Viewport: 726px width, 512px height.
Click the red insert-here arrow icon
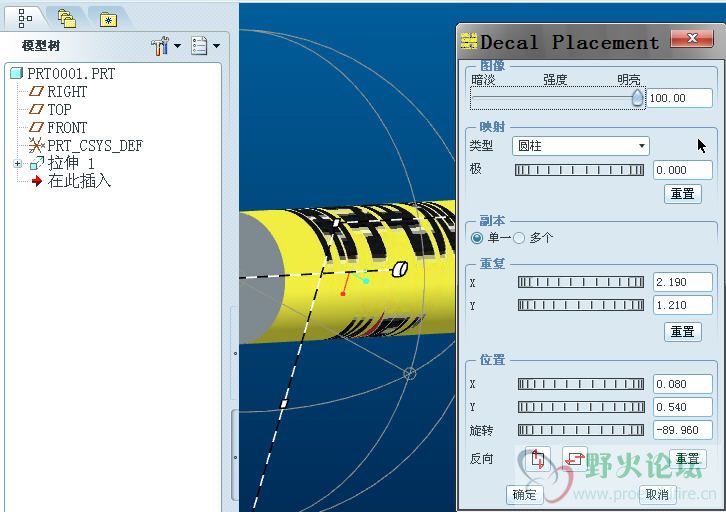37,181
